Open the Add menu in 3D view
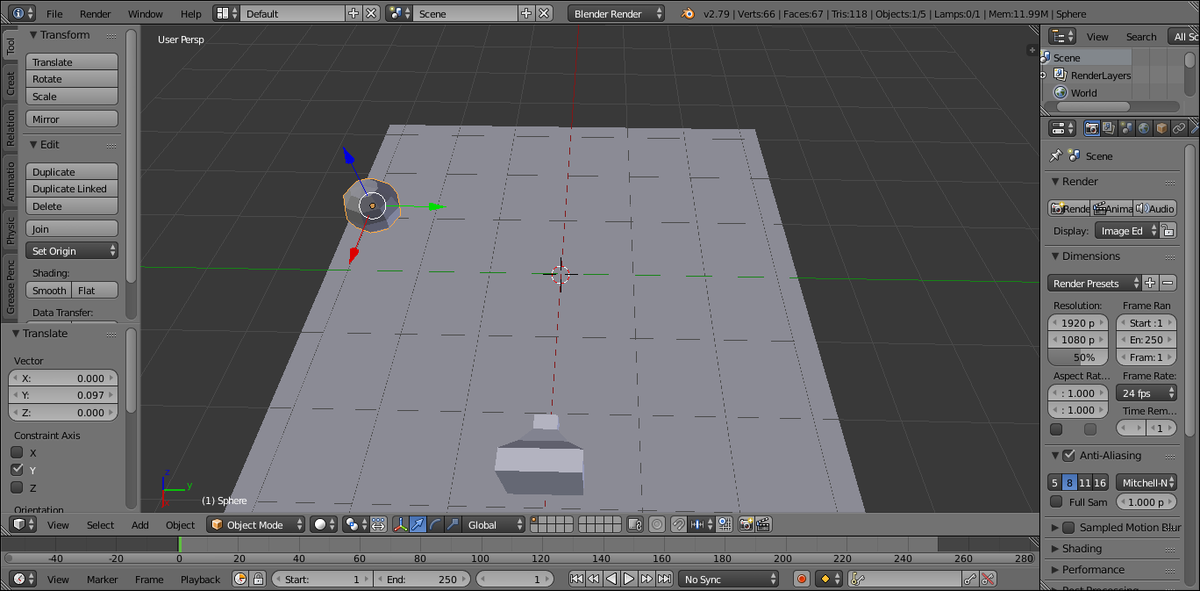Screen dimensions: 1200x591 (x=140, y=525)
